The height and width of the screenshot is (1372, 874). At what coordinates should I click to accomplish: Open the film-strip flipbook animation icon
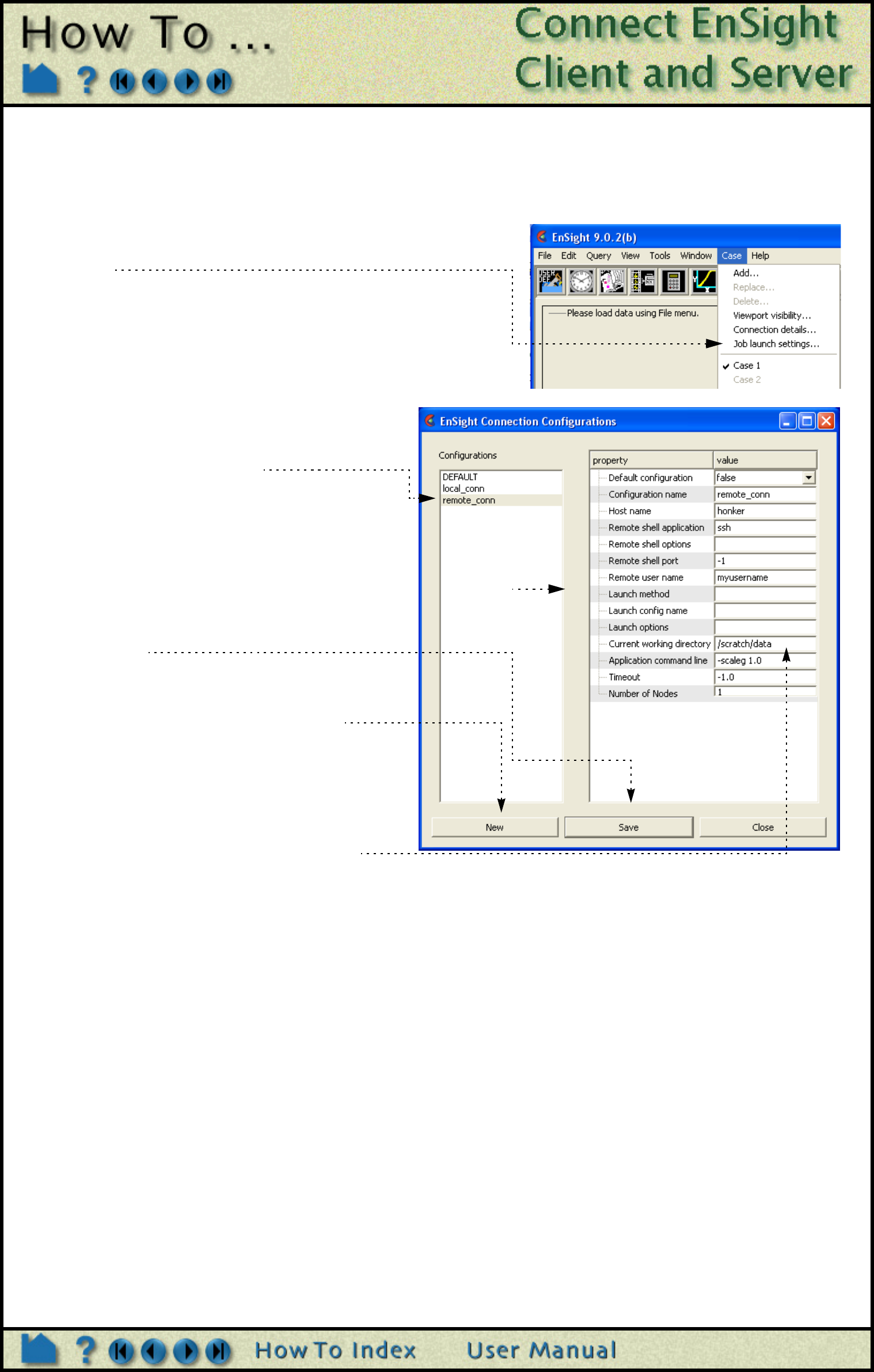pyautogui.click(x=643, y=281)
